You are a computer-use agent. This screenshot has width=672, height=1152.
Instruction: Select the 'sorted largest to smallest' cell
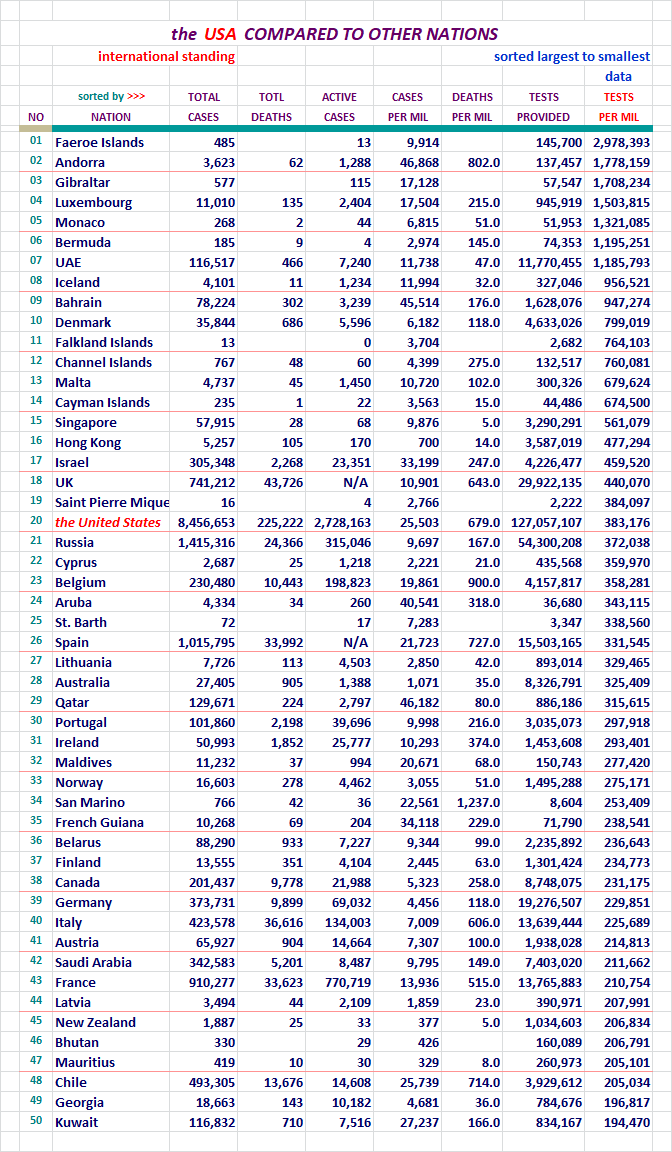coord(572,57)
